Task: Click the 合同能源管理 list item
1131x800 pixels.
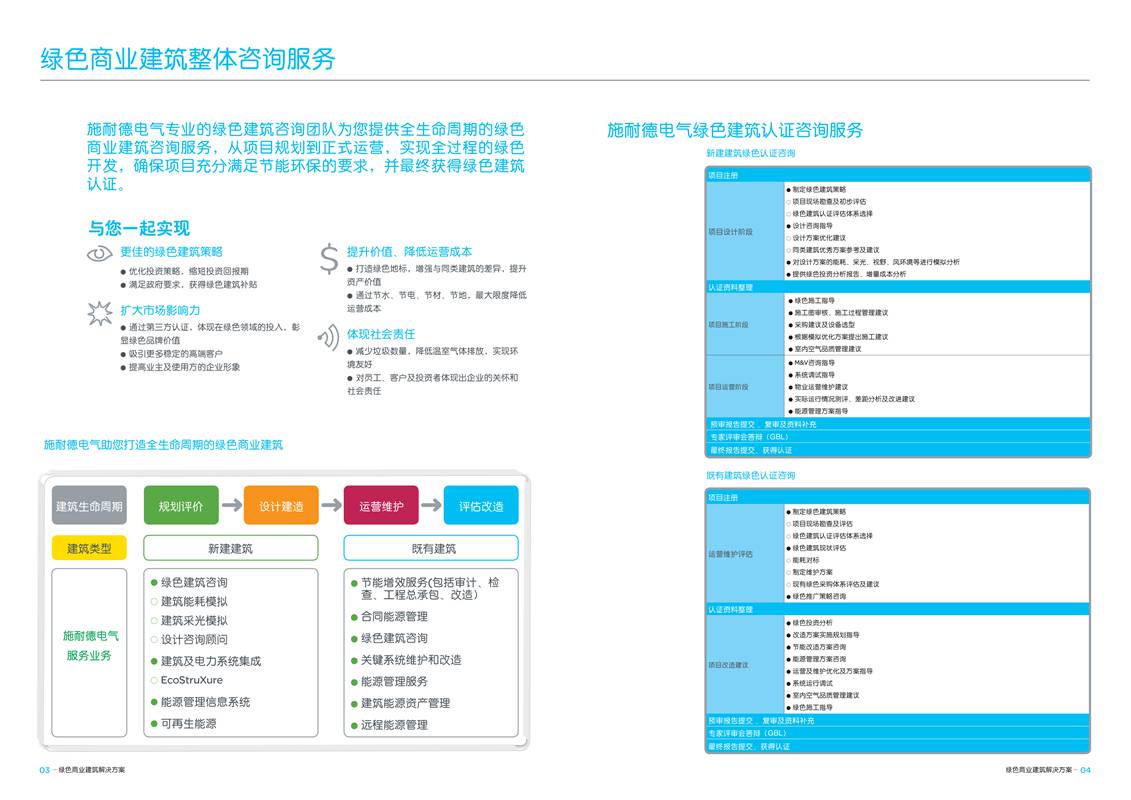Action: [x=390, y=617]
